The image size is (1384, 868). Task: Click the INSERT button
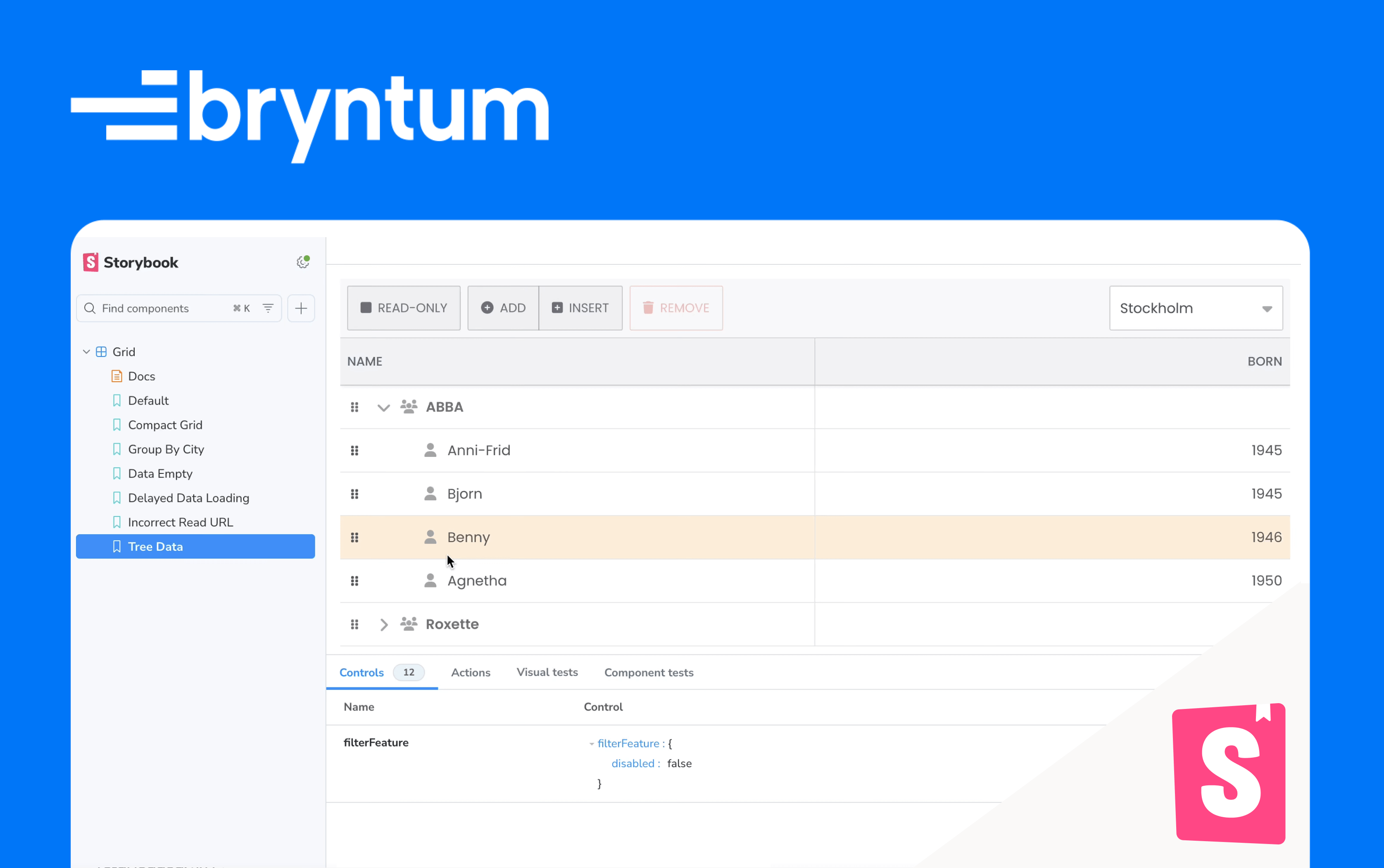click(x=580, y=308)
